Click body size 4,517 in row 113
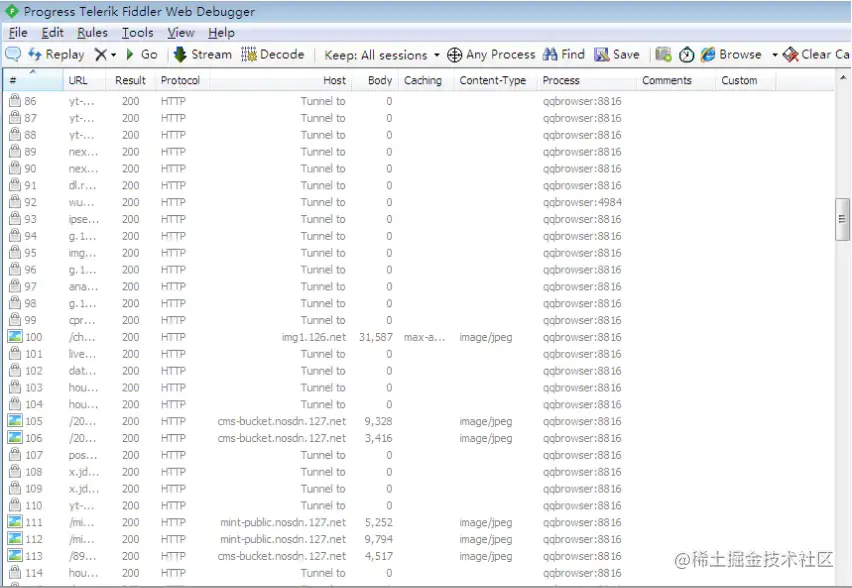Viewport: 852px width, 588px height. [x=378, y=556]
